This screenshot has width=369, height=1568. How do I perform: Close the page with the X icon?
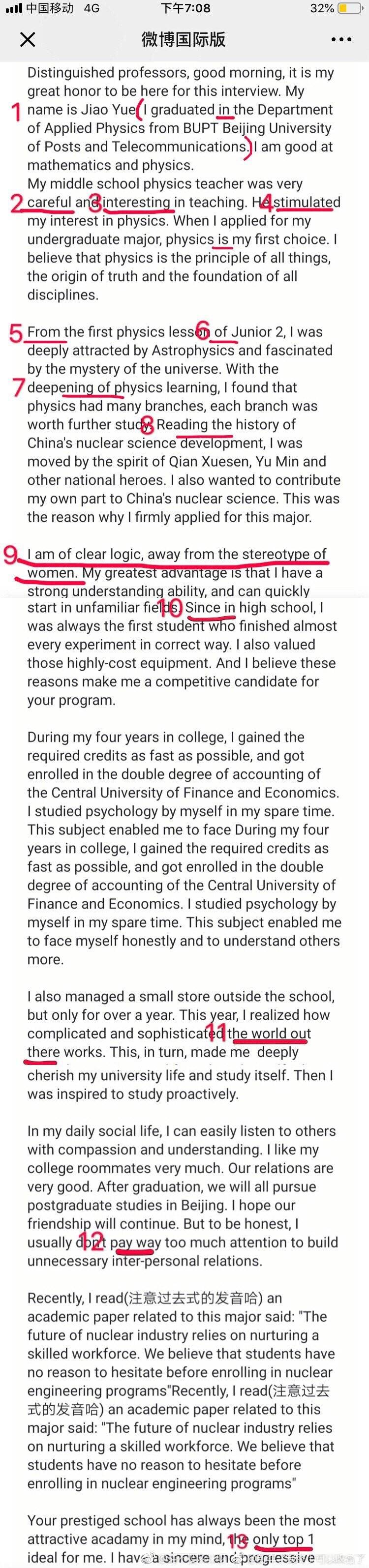(28, 39)
